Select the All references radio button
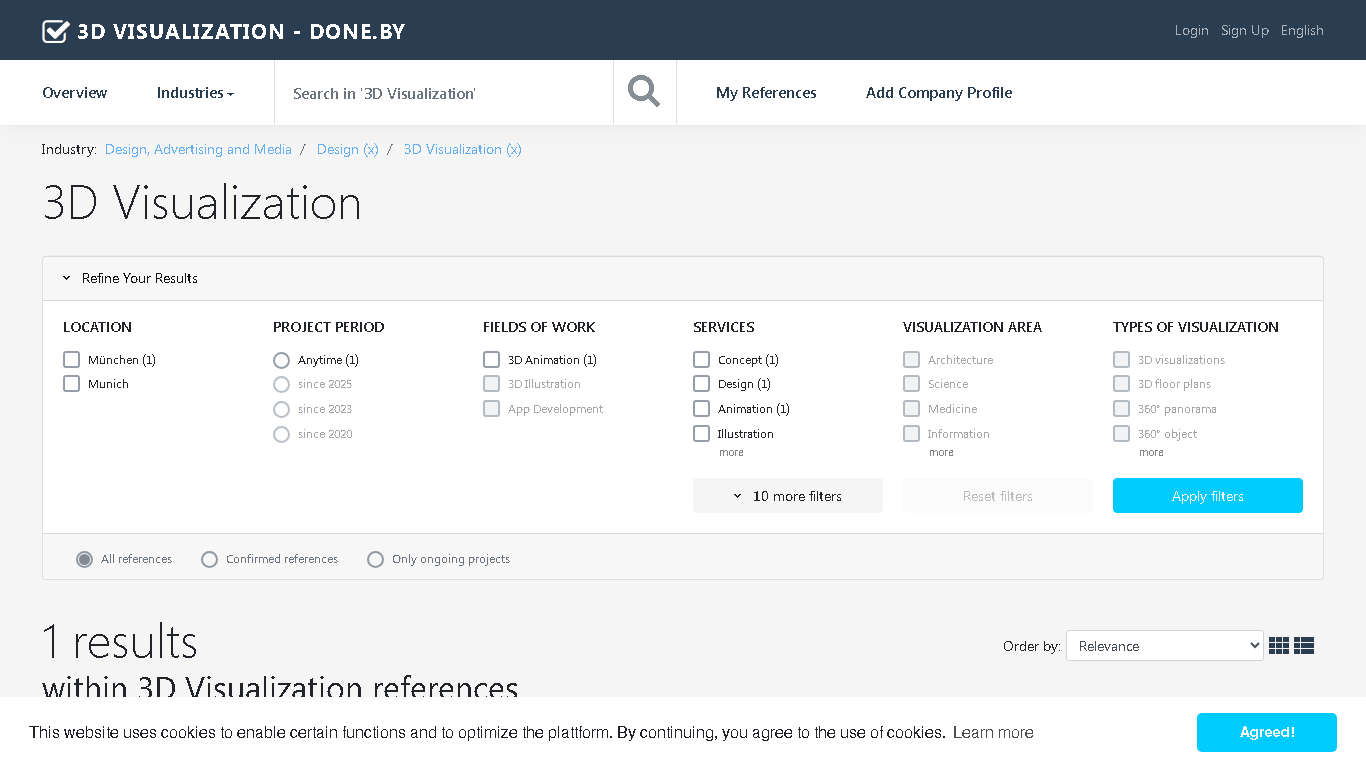The image size is (1366, 768). pos(85,559)
